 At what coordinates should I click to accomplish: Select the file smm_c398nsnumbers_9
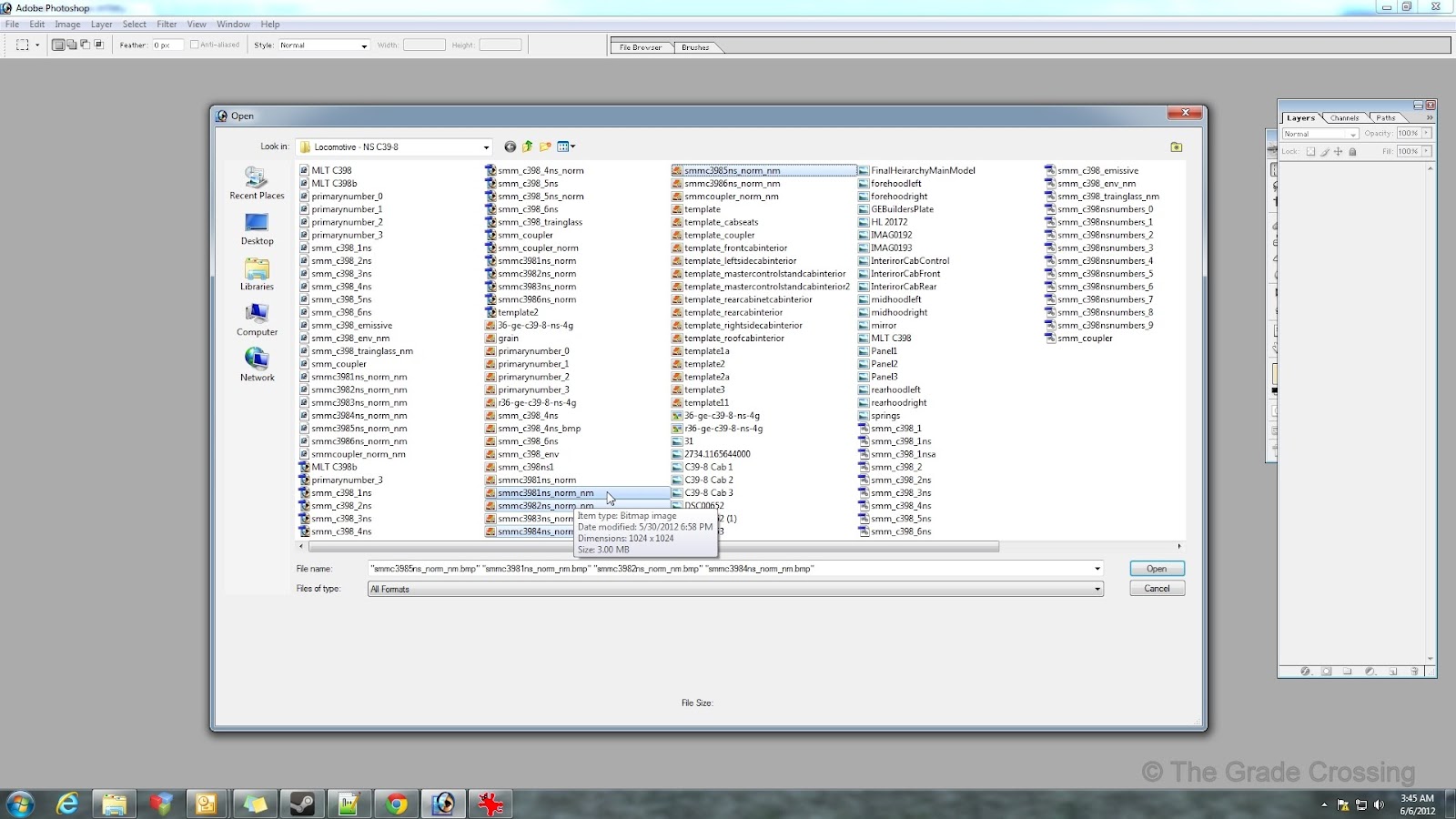pos(1098,326)
